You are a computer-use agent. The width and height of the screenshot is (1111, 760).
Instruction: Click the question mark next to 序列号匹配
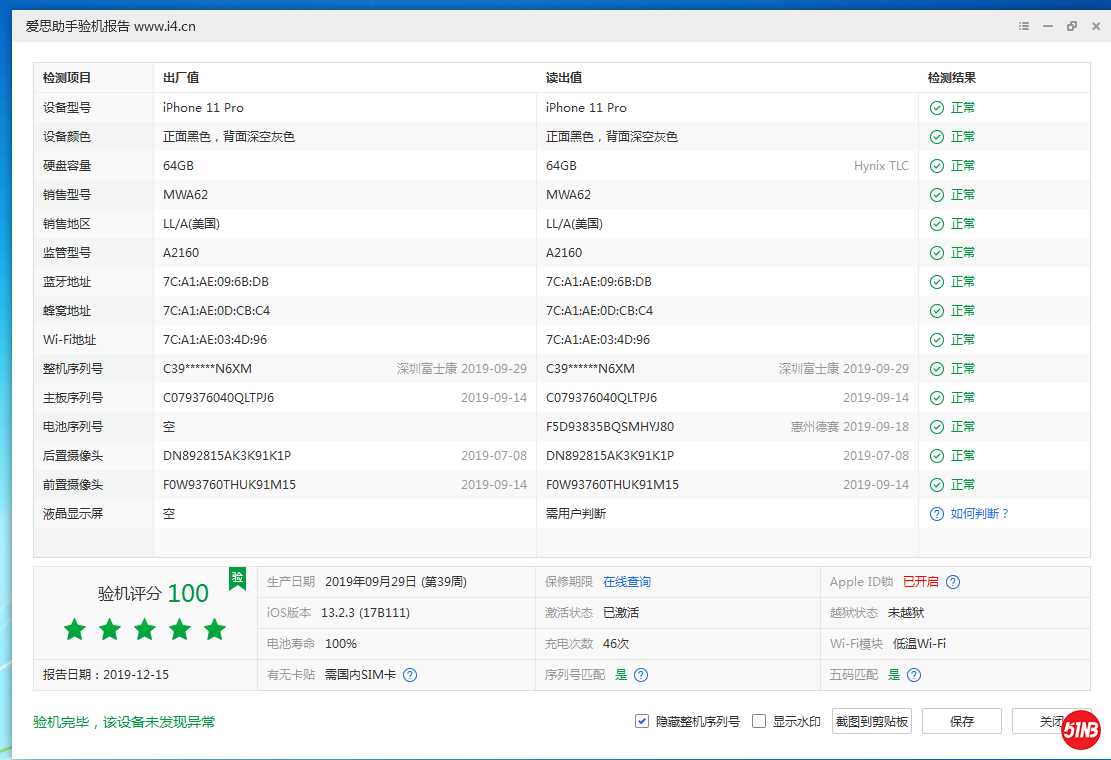(641, 675)
